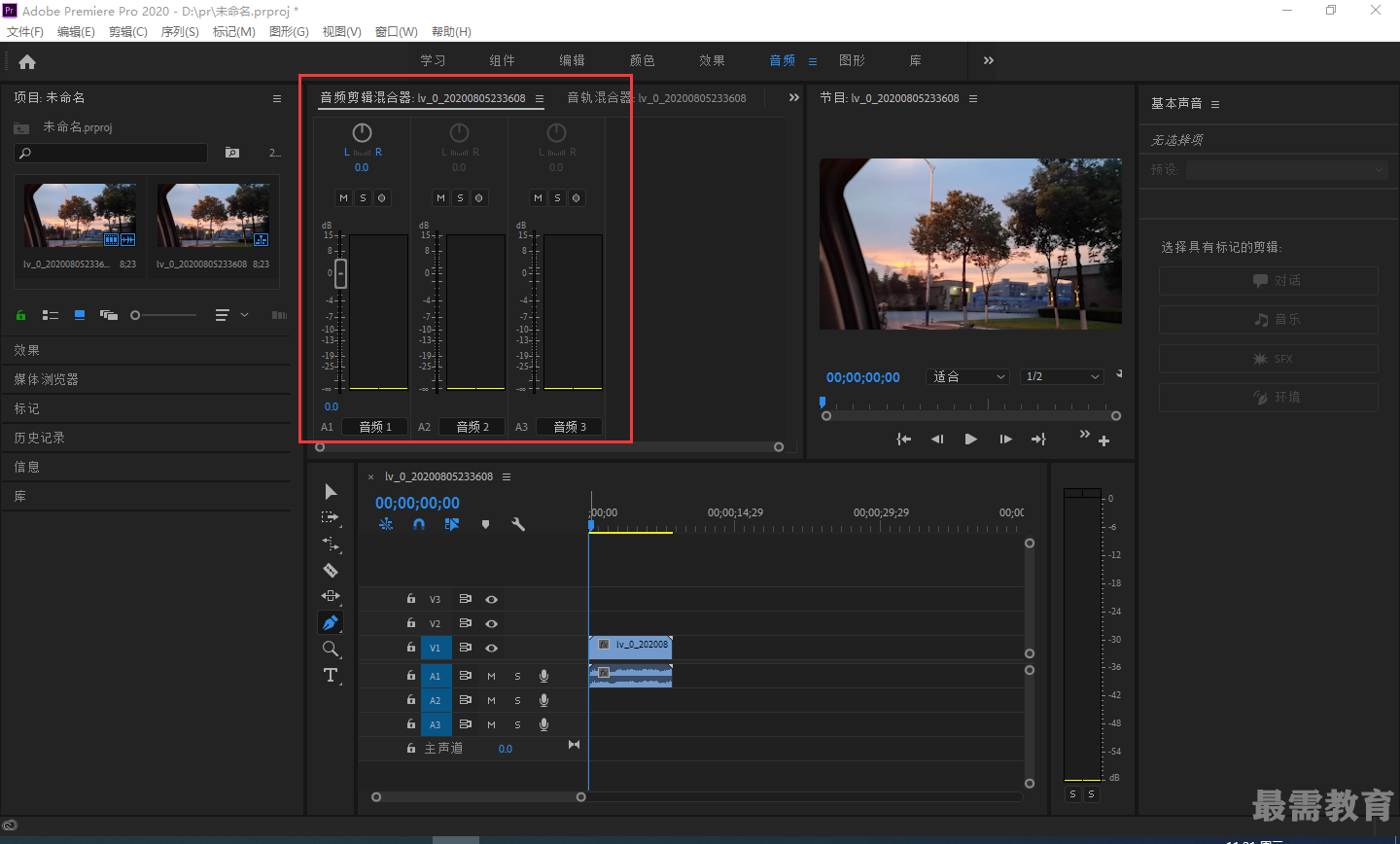Step back one frame in Program monitor
This screenshot has height=844, width=1400.
click(x=937, y=440)
